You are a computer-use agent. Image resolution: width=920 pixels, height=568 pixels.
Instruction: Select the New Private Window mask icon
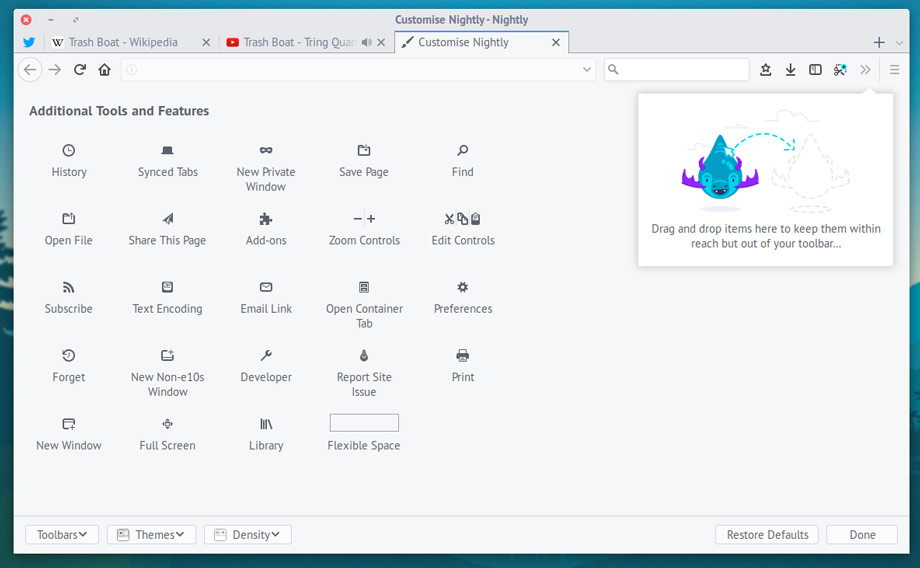pyautogui.click(x=266, y=150)
